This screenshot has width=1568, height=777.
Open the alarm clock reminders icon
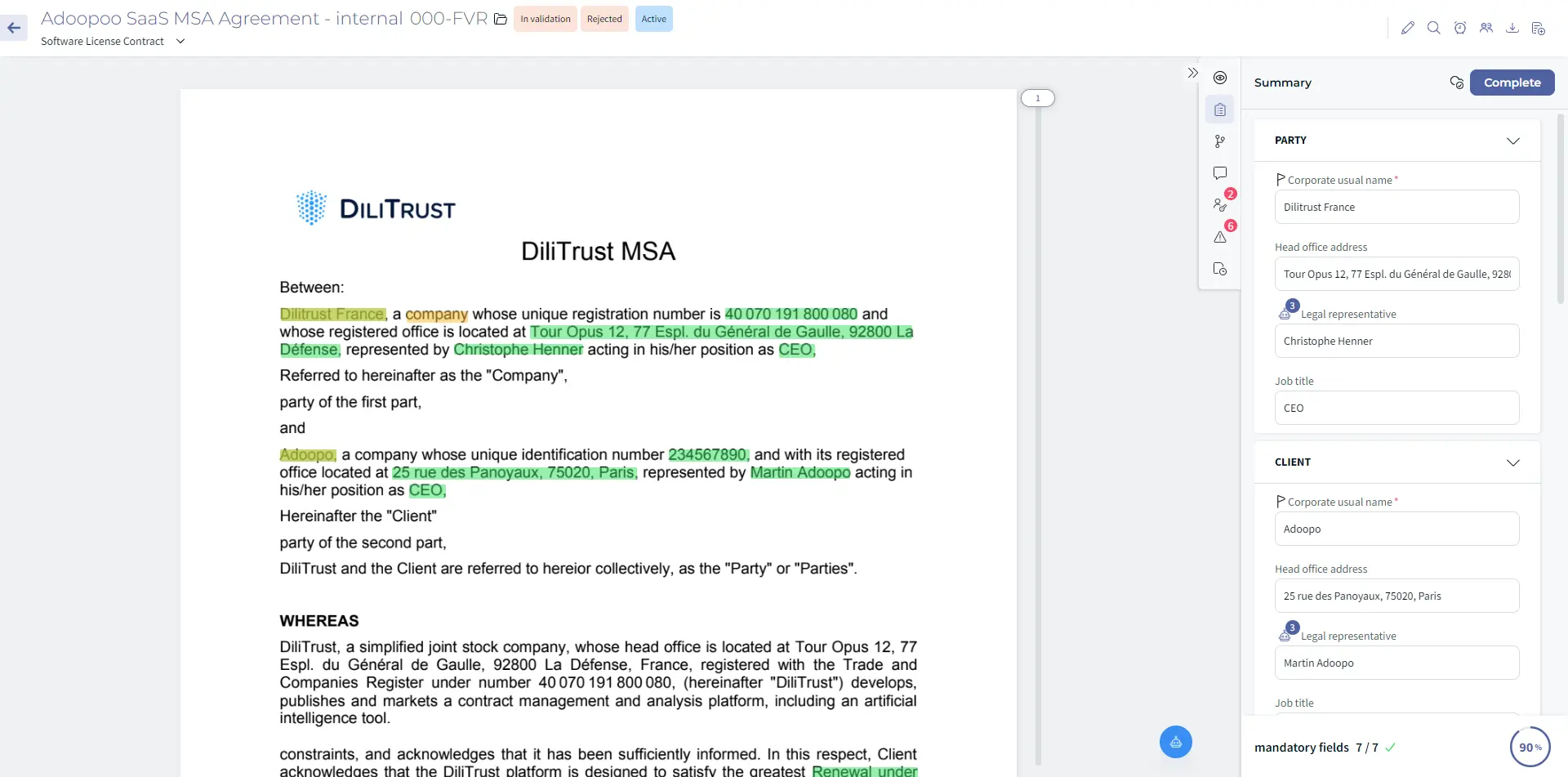click(1460, 28)
